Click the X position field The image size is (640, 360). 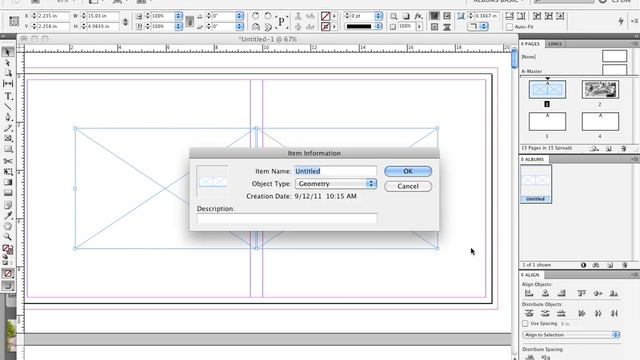(x=53, y=16)
